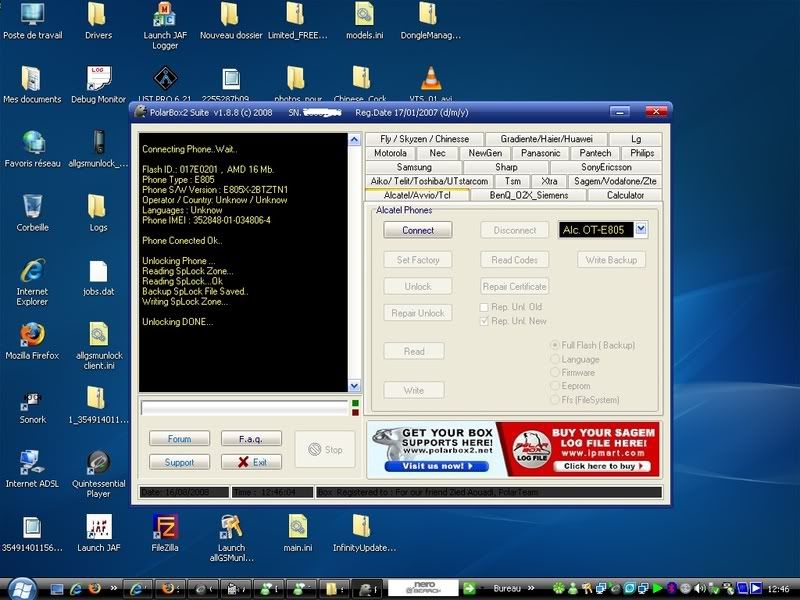Image resolution: width=800 pixels, height=600 pixels.
Task: Open the DongleManag... folder icon
Action: coord(430,20)
